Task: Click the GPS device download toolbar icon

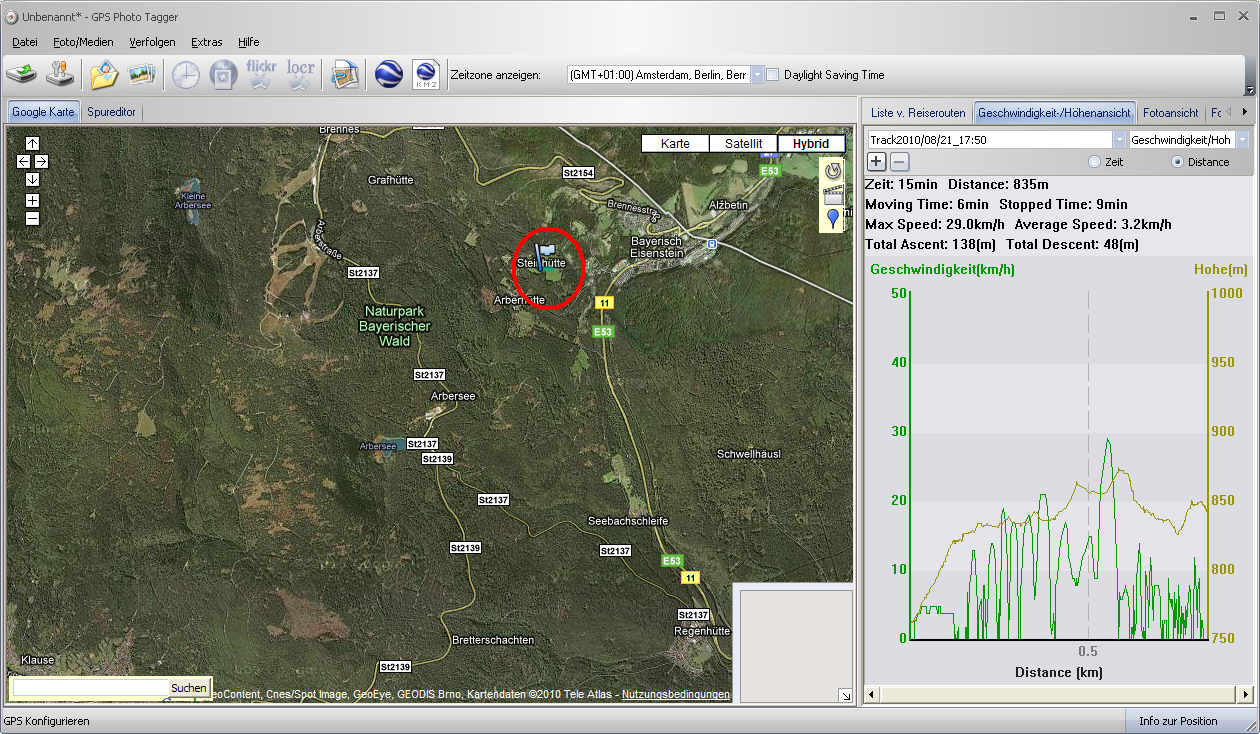Action: [x=22, y=74]
